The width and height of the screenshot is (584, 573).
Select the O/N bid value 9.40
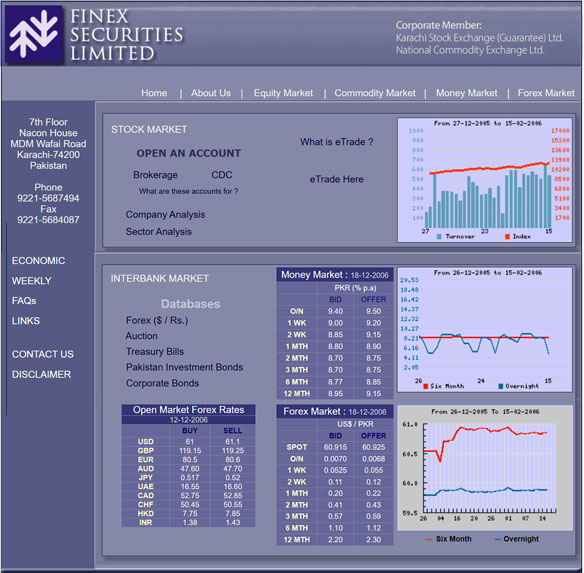[335, 311]
